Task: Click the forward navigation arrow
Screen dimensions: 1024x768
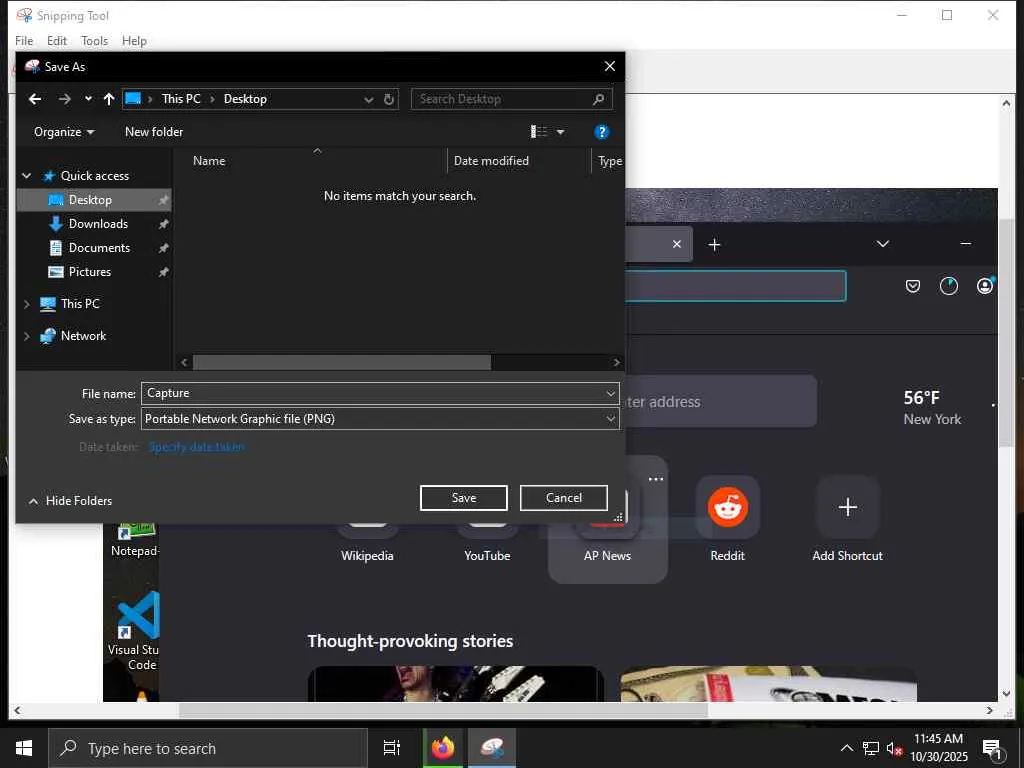Action: (64, 99)
